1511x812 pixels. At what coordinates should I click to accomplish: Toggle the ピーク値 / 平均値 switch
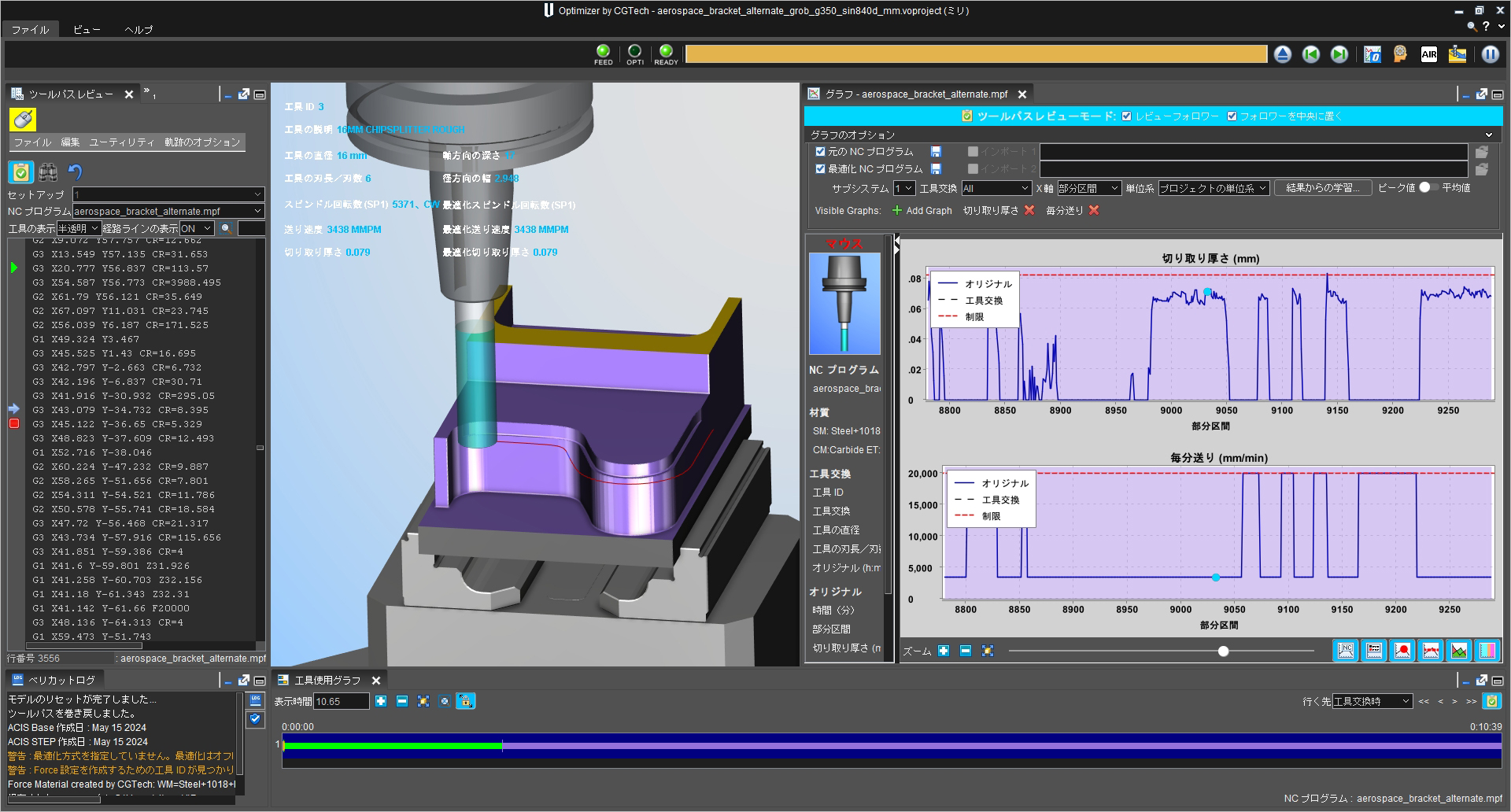(1428, 187)
